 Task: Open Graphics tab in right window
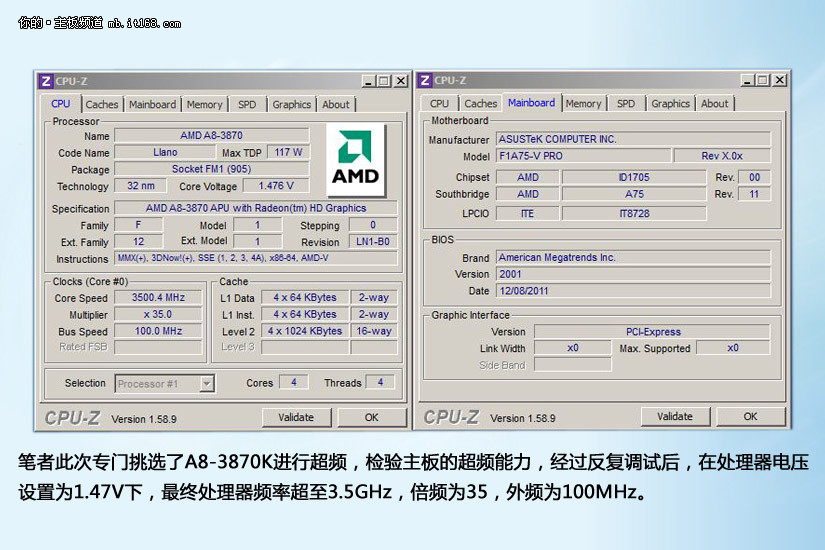click(670, 104)
